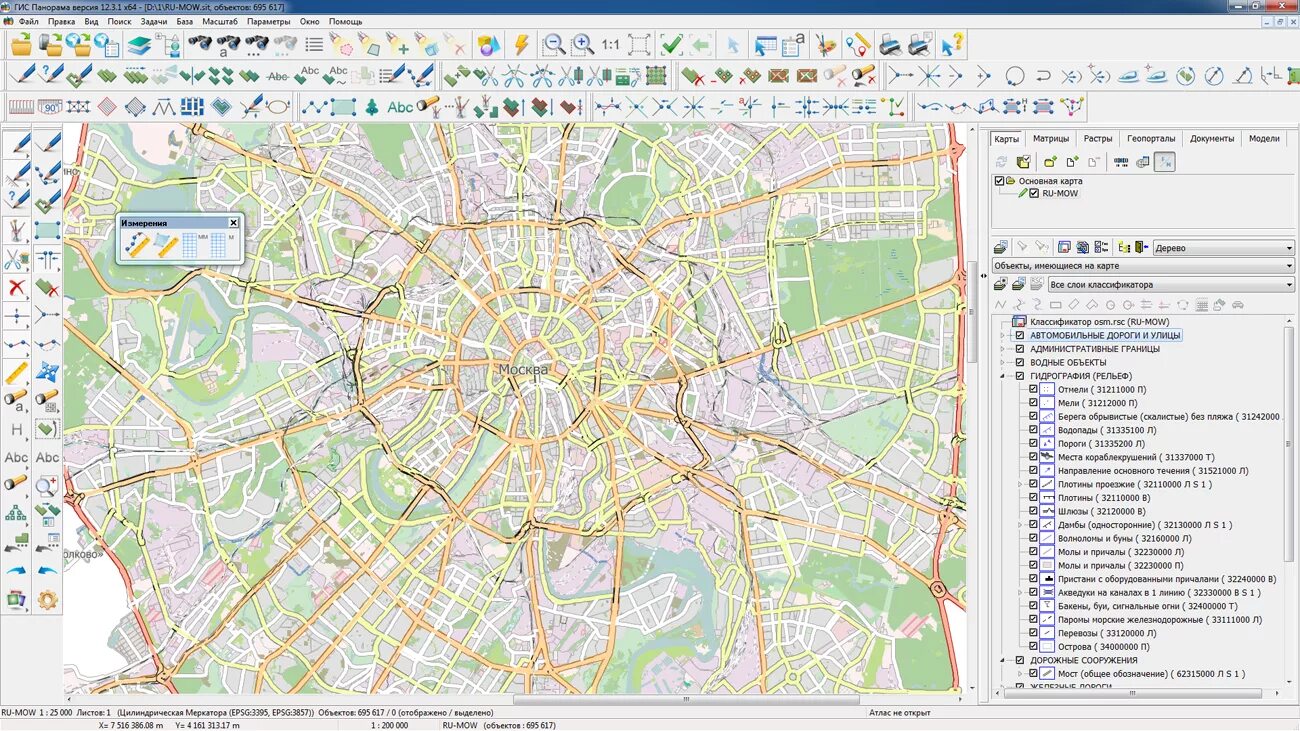Screen dimensions: 1300x731
Task: Click the Атлас не открыт status text
Action: 900,713
